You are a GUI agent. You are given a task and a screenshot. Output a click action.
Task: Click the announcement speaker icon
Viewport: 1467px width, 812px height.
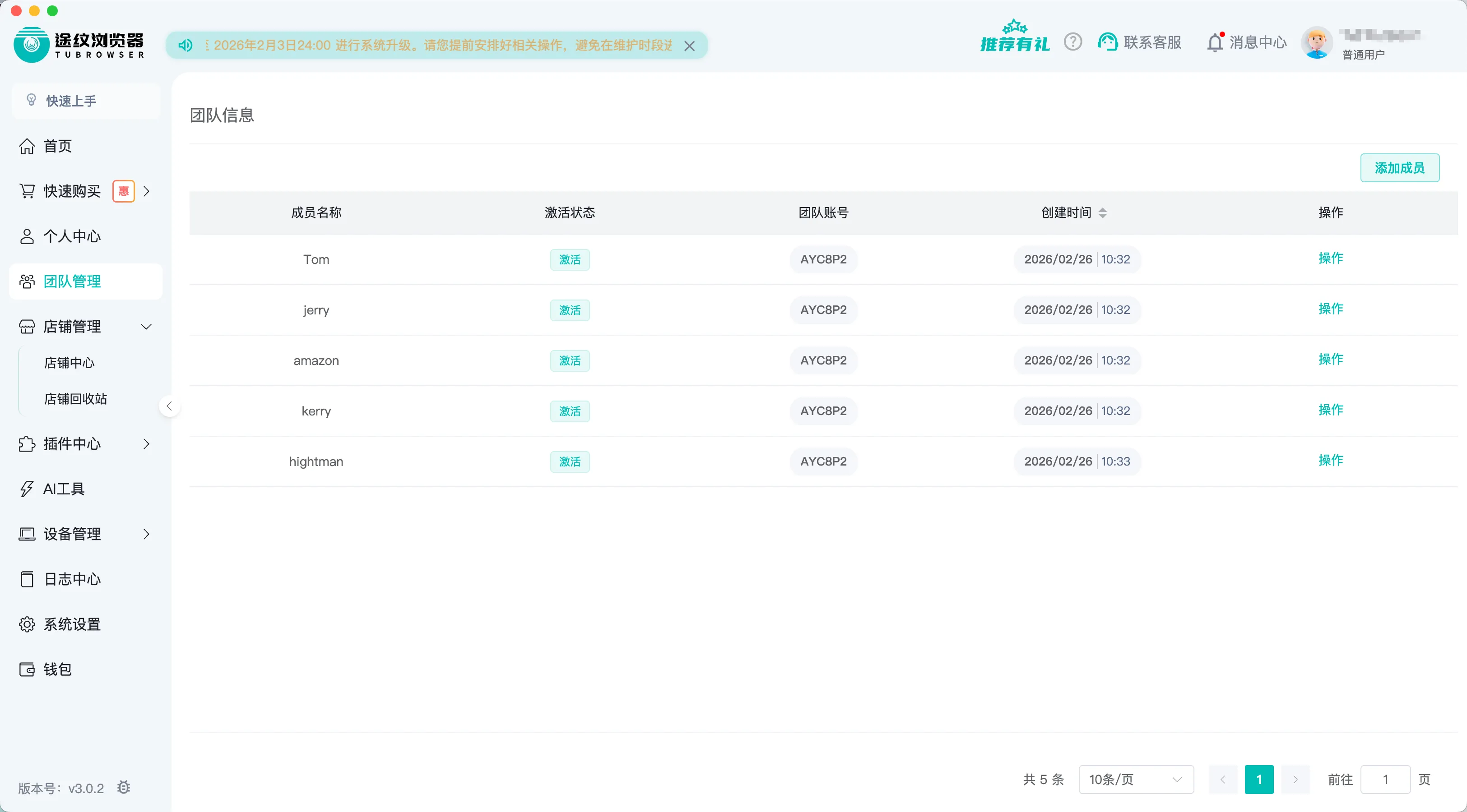click(x=185, y=45)
